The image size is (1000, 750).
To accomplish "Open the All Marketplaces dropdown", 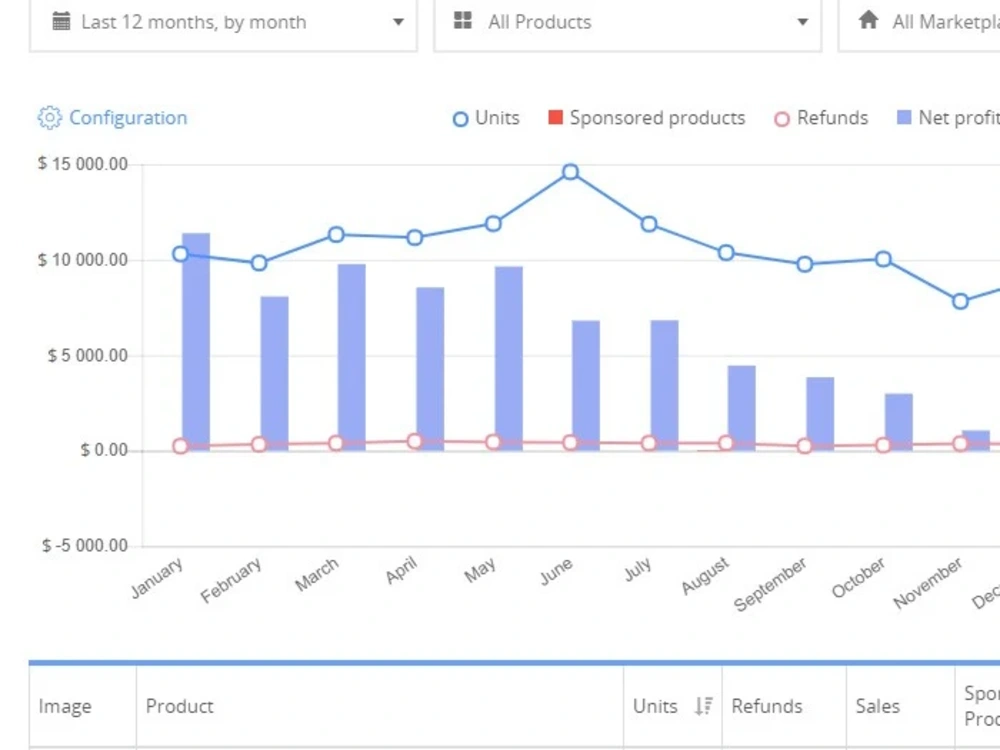I will point(920,23).
